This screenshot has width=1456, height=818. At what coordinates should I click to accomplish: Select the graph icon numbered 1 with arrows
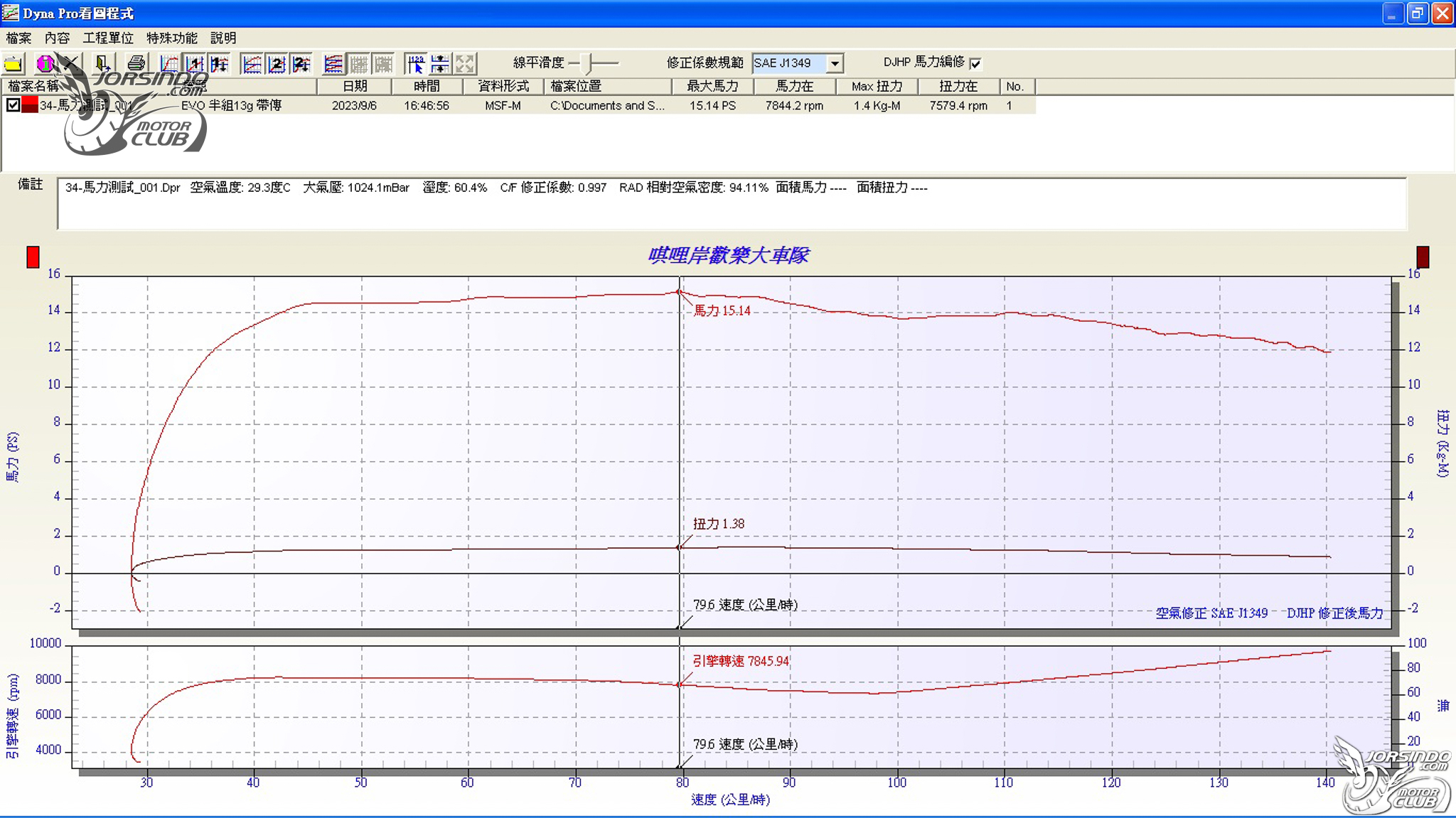pos(219,64)
